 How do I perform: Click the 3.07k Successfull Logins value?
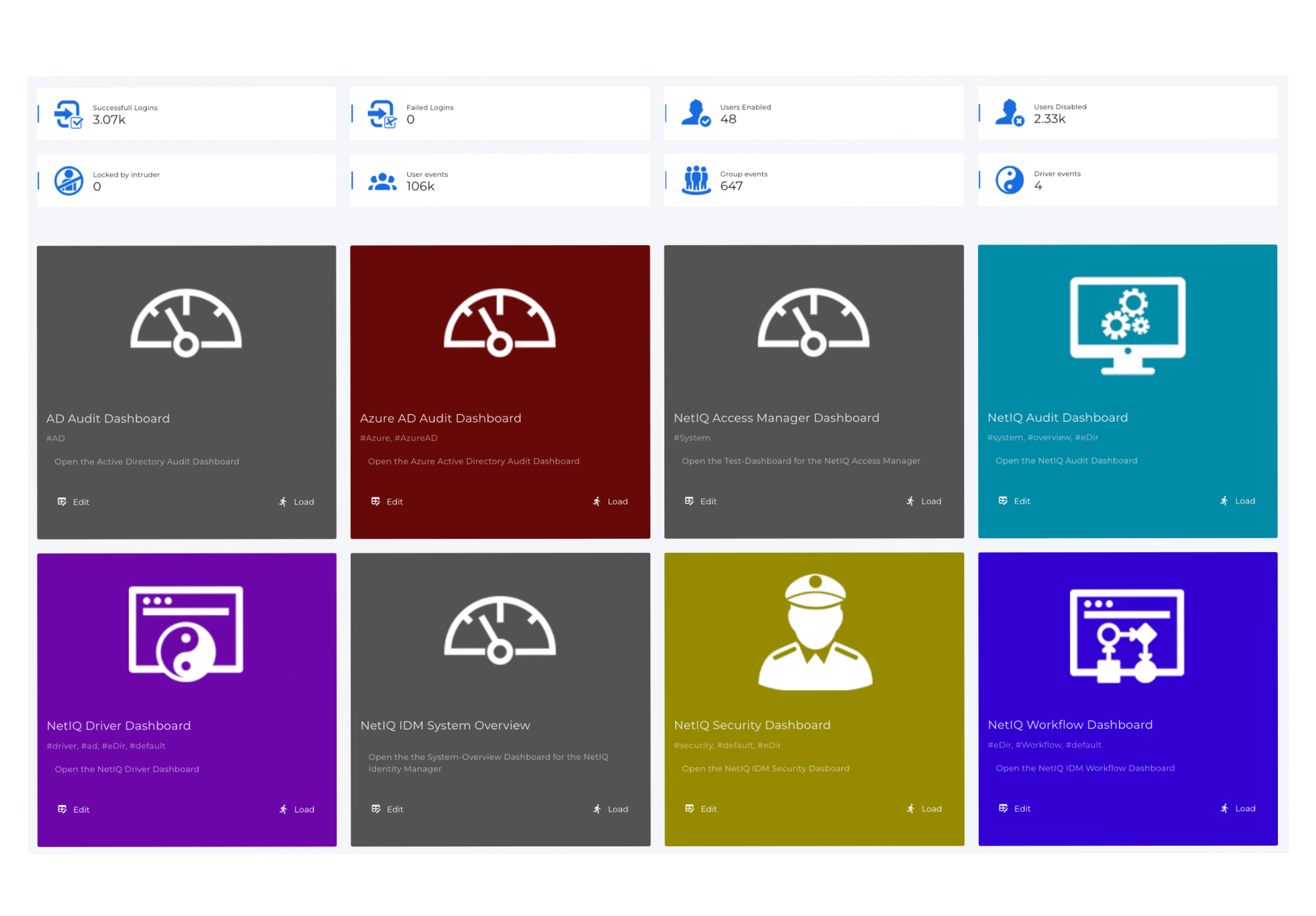[109, 120]
